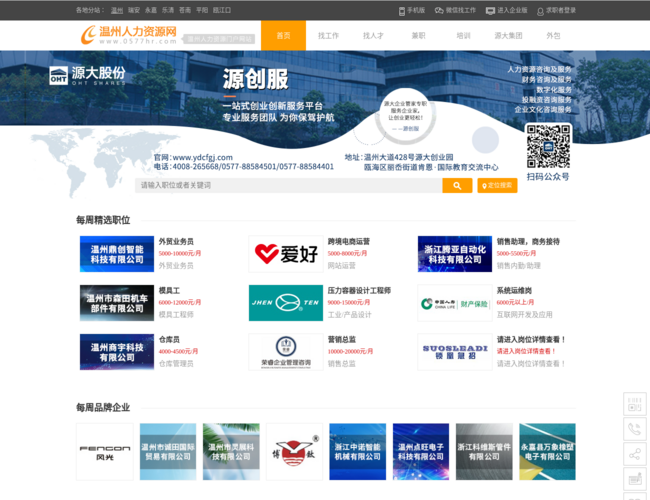The width and height of the screenshot is (650, 500).
Task: Click the 定位搜索 location search button
Action: click(x=497, y=185)
